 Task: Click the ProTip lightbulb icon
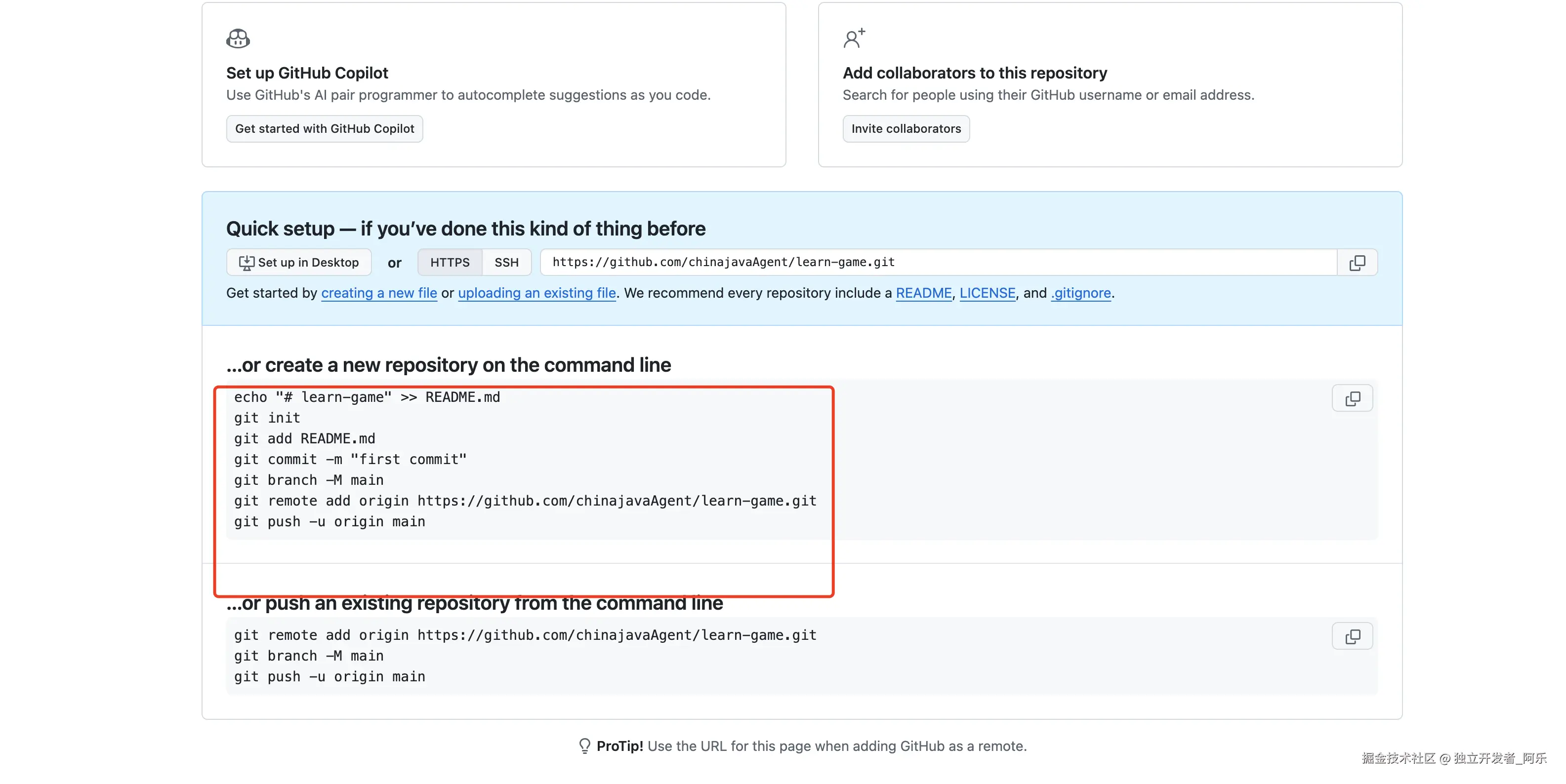[584, 745]
